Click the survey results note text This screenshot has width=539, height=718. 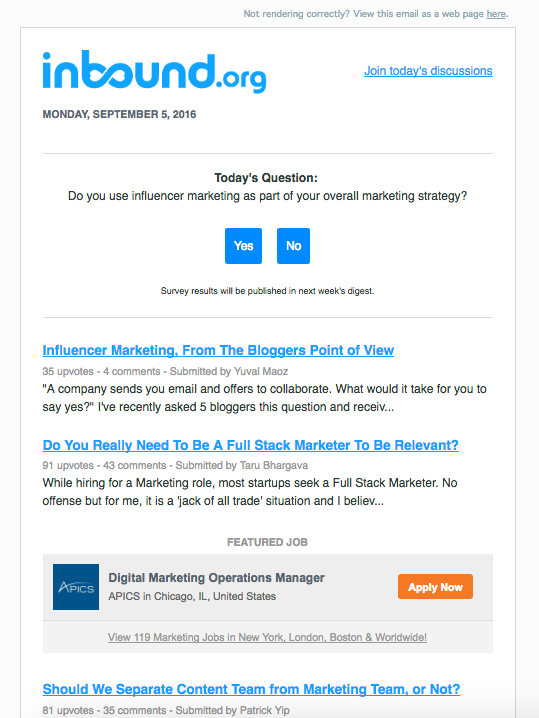coord(267,291)
